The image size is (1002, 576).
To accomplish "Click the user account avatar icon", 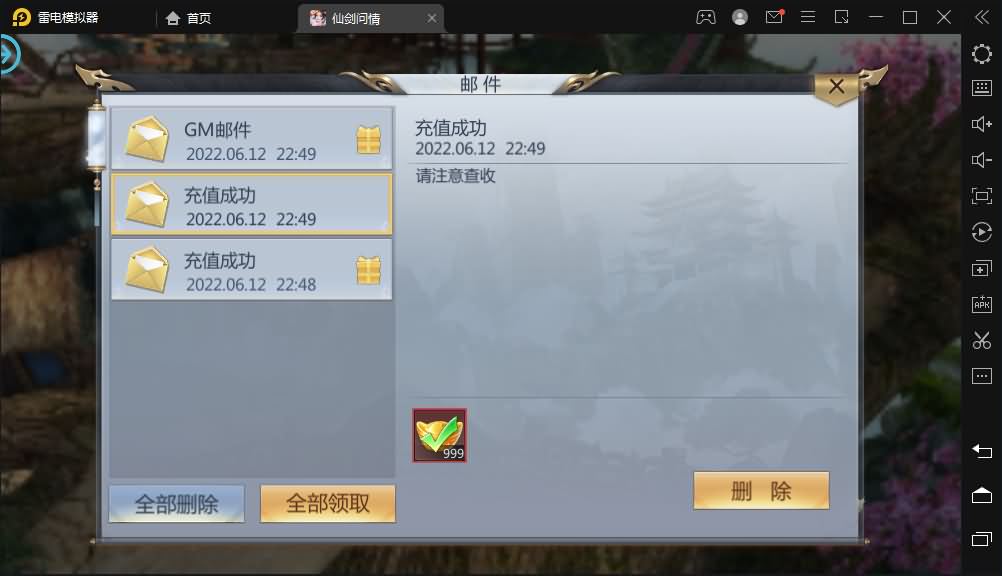I will point(740,17).
